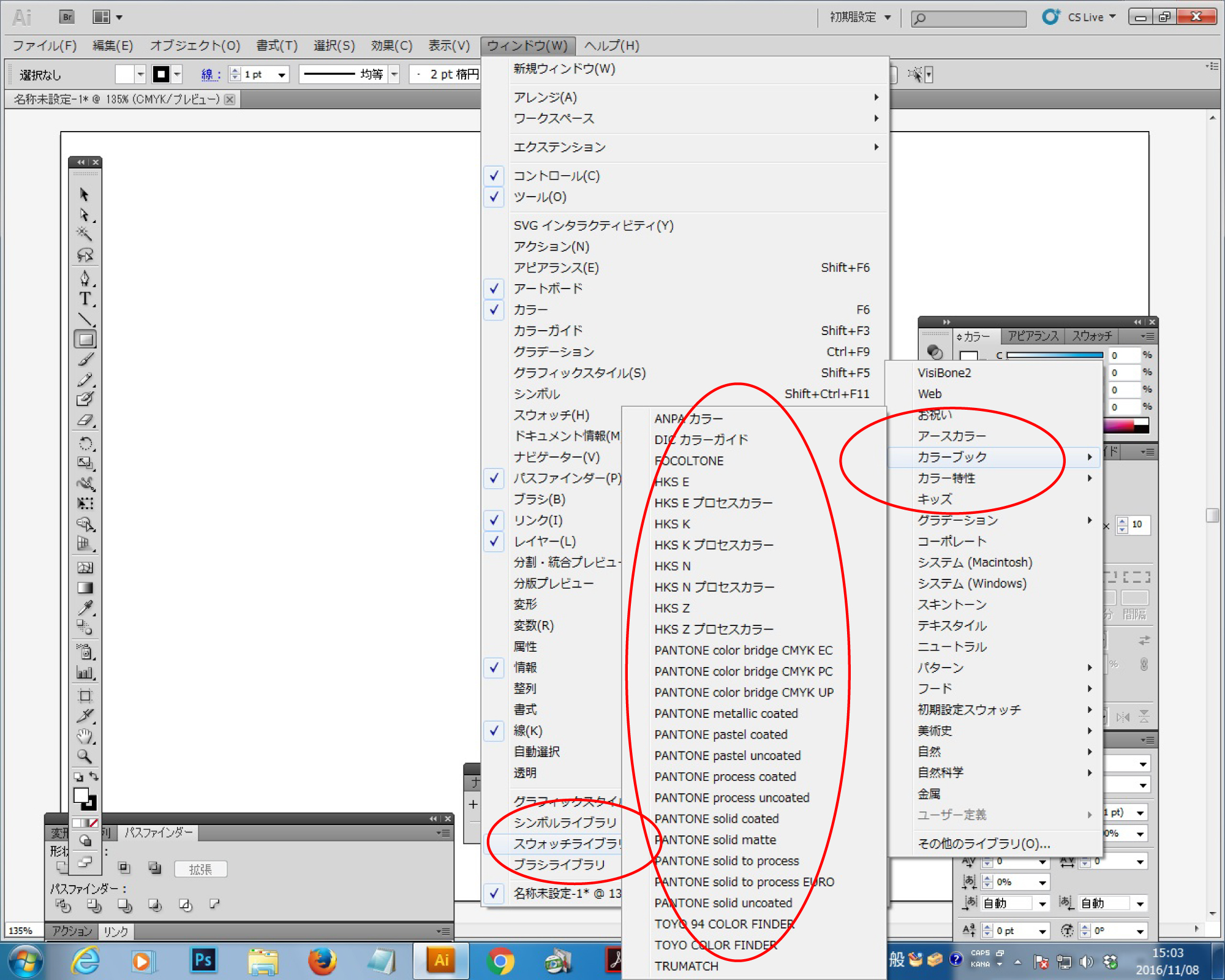Select the Line Segment tool

[x=85, y=319]
